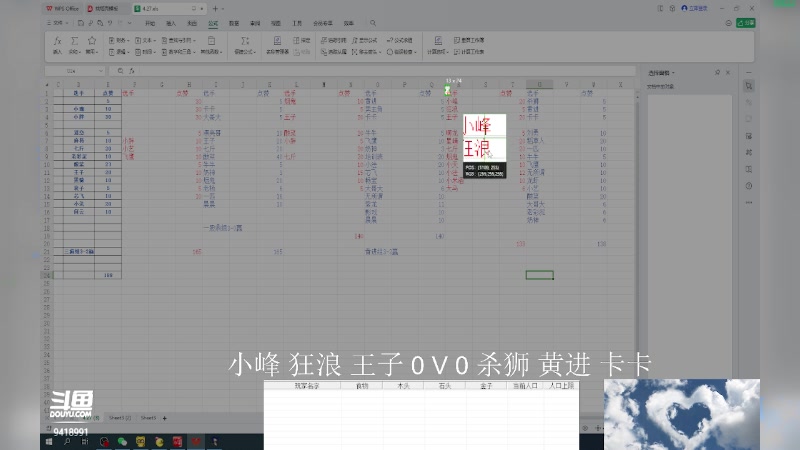Close the Selection Pane panel
This screenshot has height=450, width=800.
pos(728,72)
